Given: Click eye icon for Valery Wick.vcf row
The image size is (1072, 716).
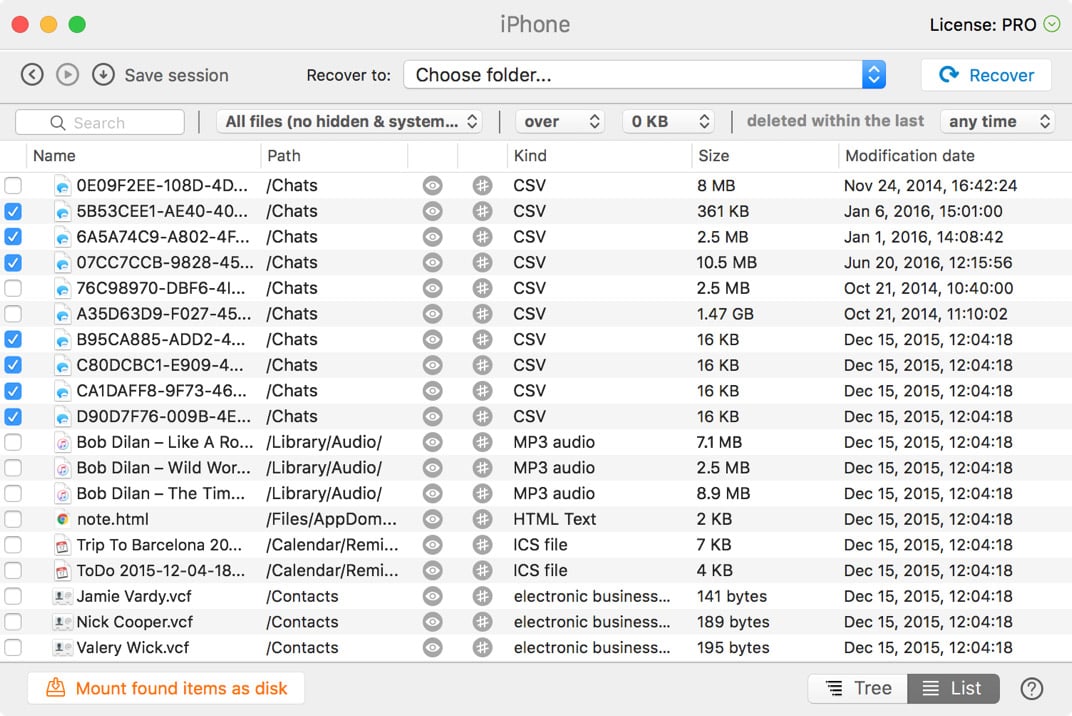Looking at the screenshot, I should click(x=432, y=648).
